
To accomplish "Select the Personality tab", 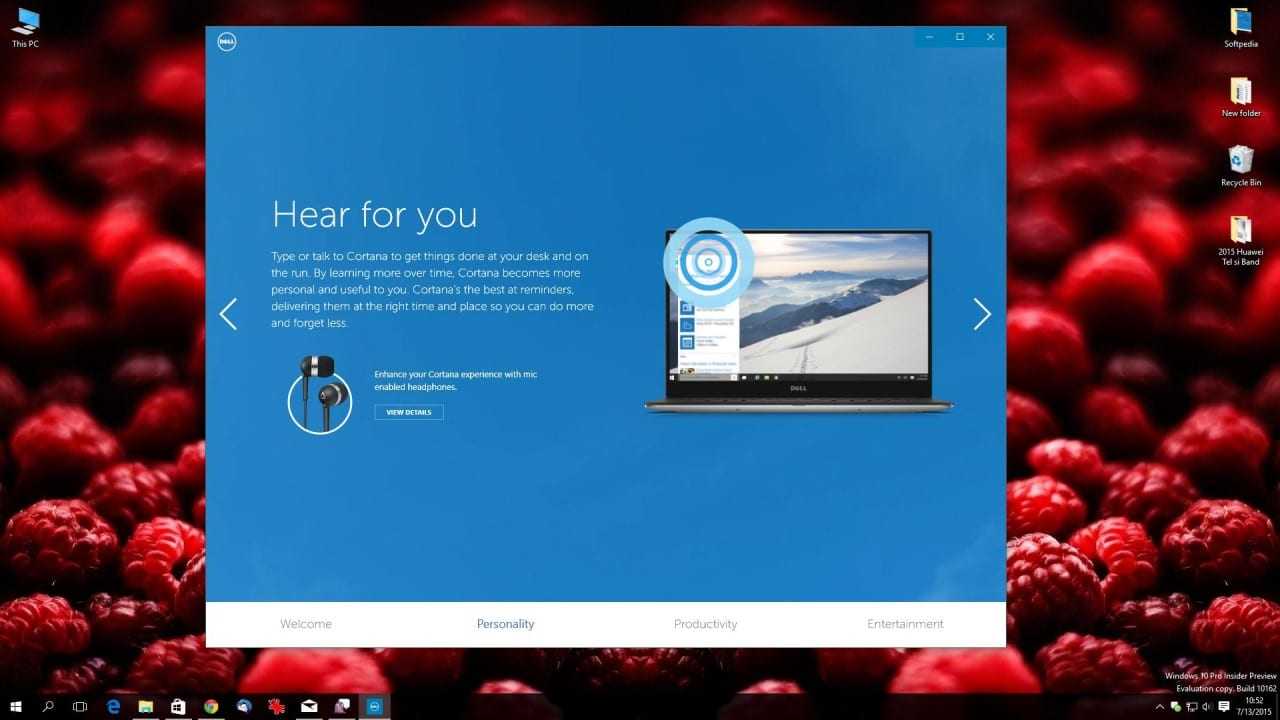I will tap(505, 624).
